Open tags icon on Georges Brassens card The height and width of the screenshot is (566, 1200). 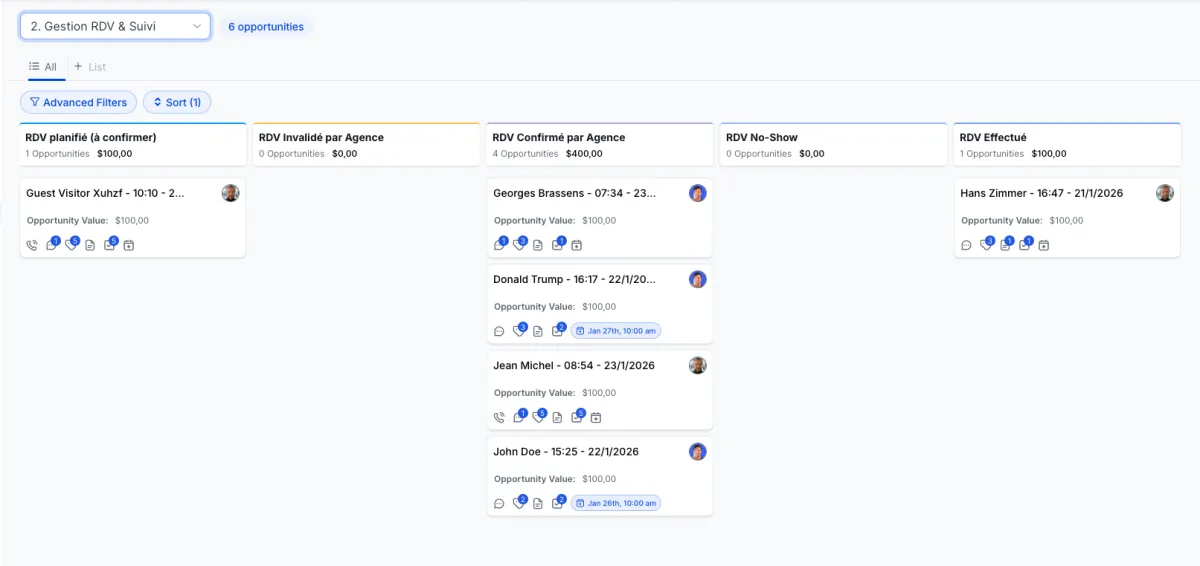click(519, 245)
